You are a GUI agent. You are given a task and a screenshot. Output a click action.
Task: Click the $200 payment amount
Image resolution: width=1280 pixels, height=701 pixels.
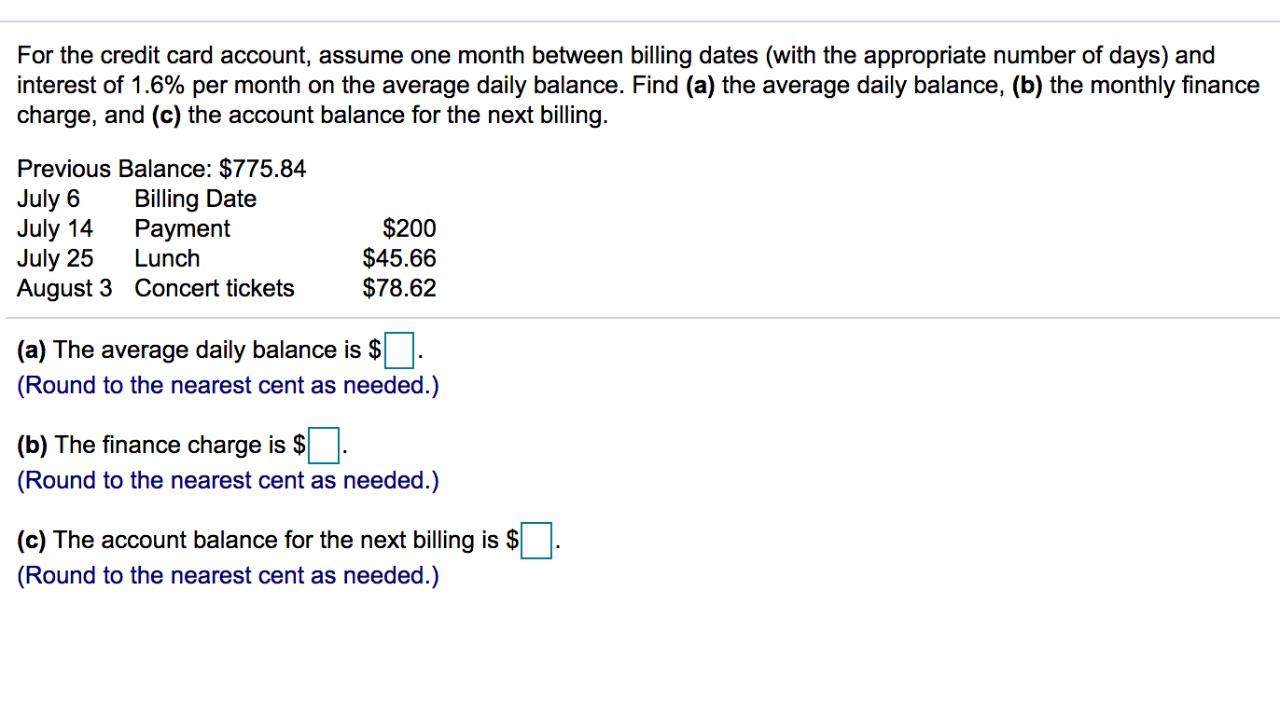pos(410,228)
